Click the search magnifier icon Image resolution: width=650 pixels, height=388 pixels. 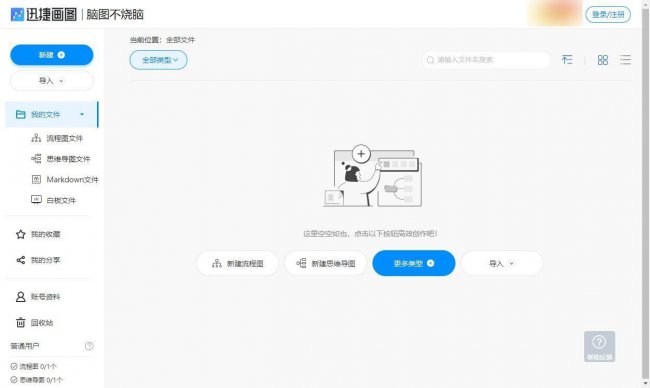coord(430,60)
